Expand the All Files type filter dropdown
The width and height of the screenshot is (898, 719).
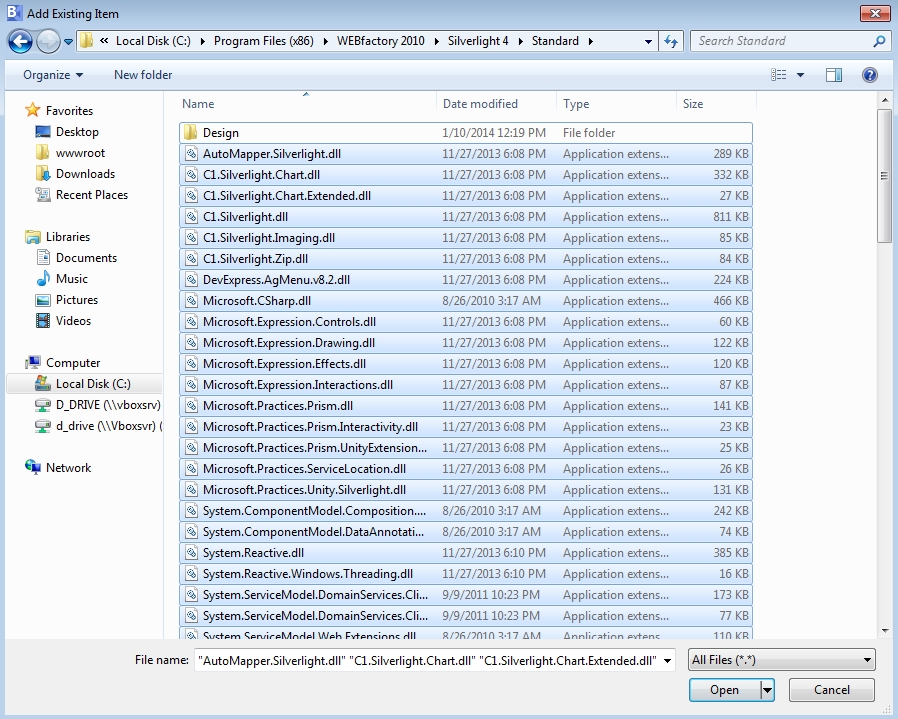782,660
